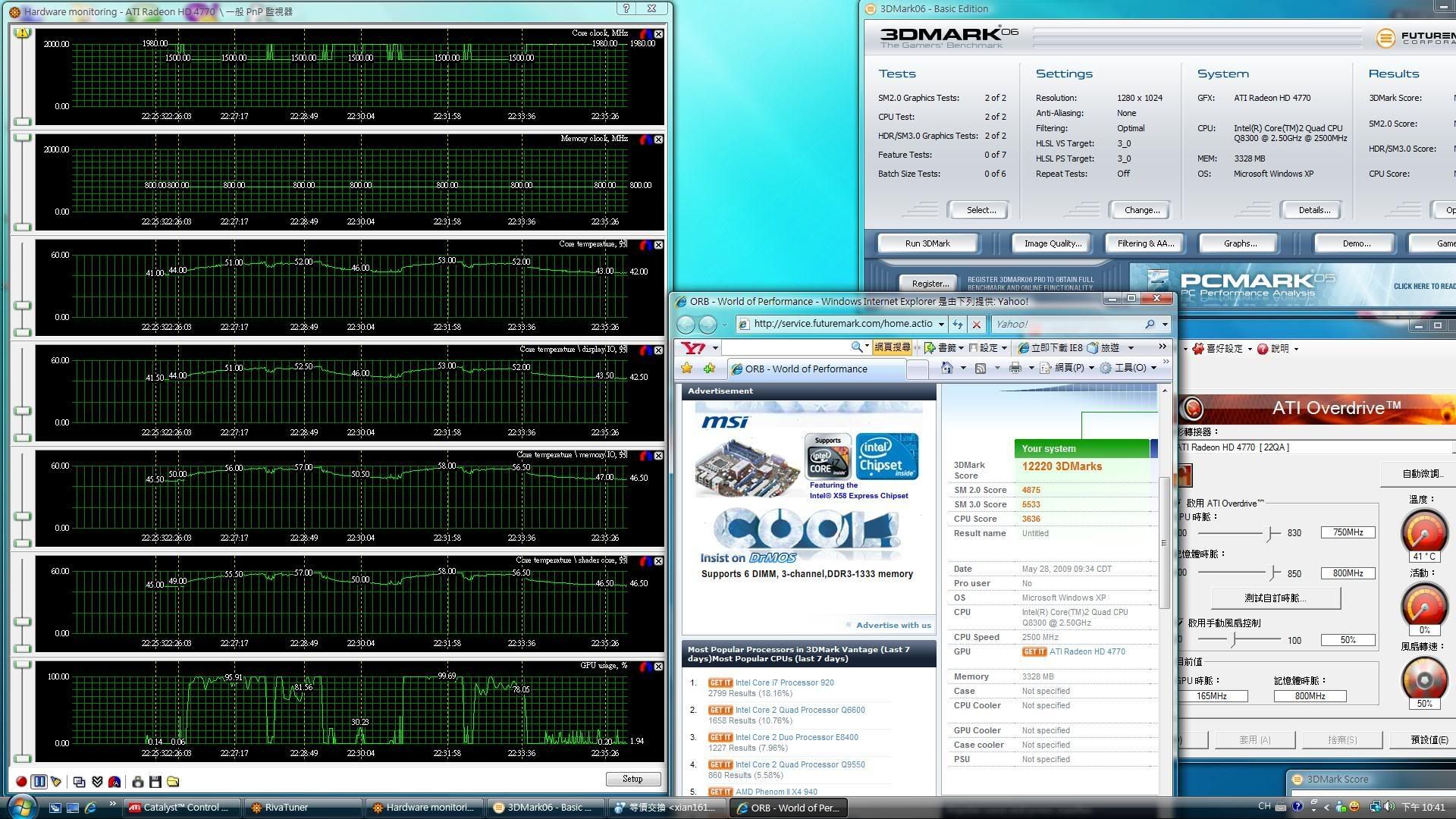Click the red X stop loading icon in IE
The image size is (1456, 819).
click(x=977, y=325)
